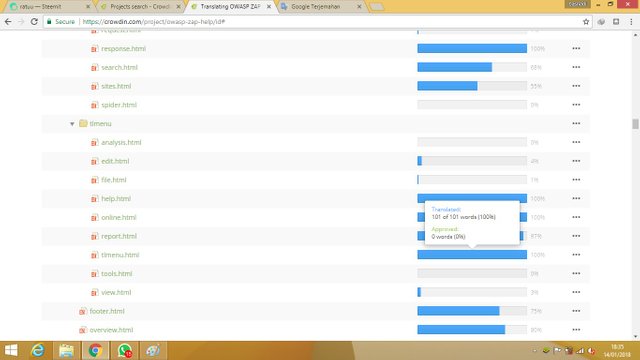Open the more options menu for analysis.html
Screen dimensions: 640x360
coord(576,142)
